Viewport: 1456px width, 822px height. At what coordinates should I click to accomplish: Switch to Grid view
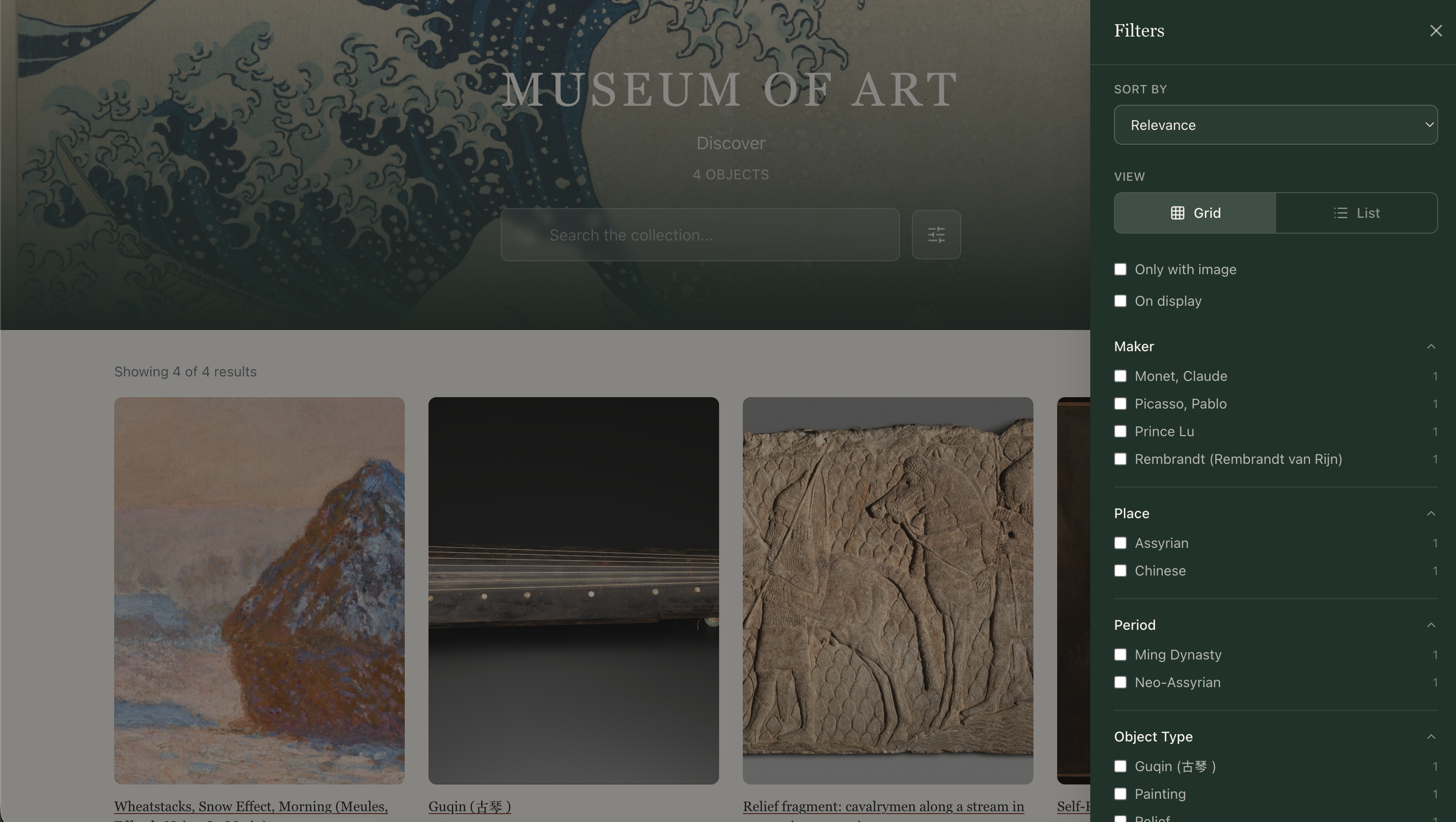(x=1195, y=213)
